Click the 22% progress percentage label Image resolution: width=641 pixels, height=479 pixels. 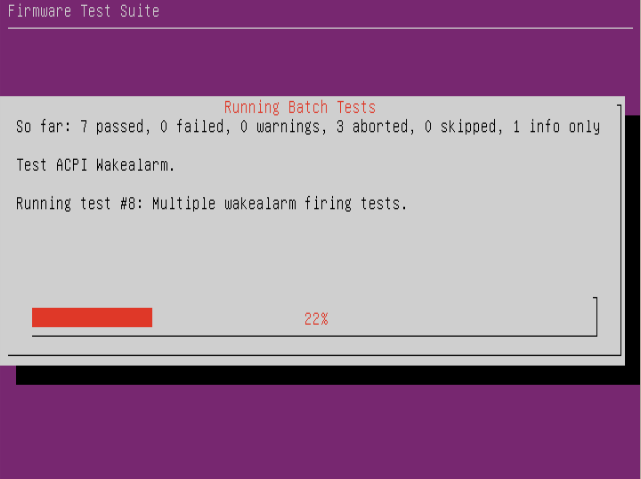point(316,319)
